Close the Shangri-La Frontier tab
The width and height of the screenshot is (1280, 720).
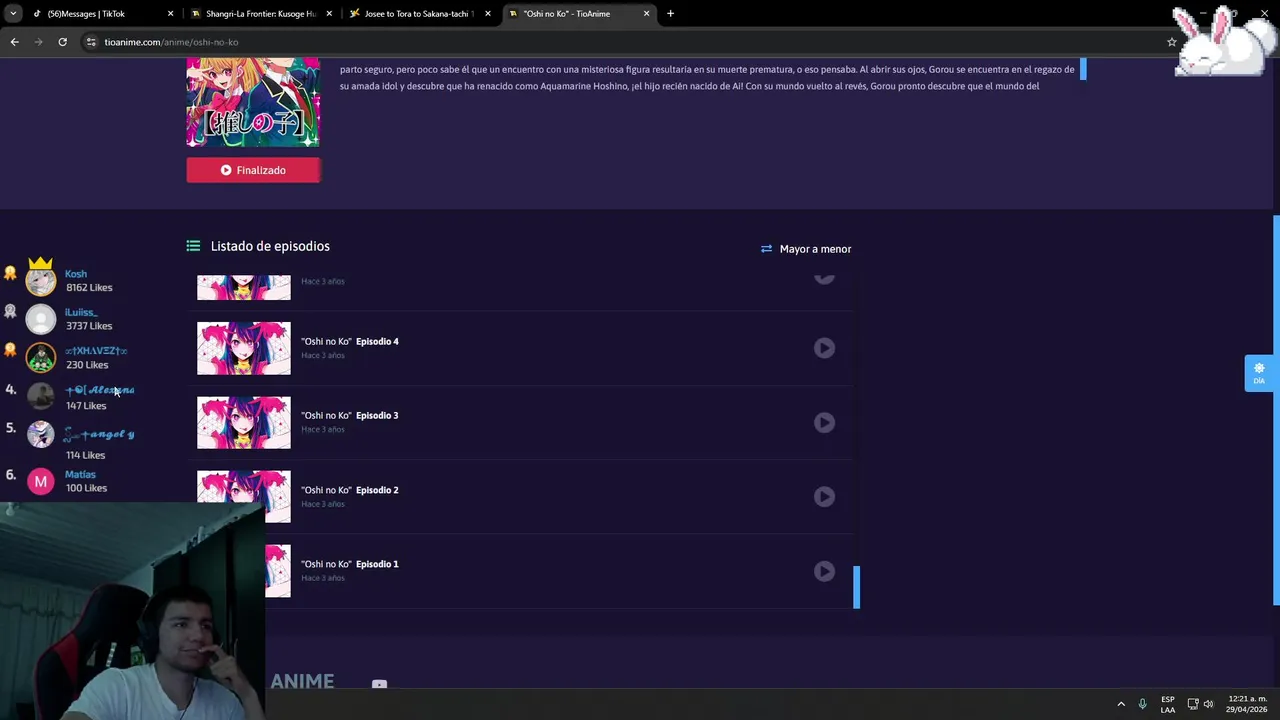329,14
